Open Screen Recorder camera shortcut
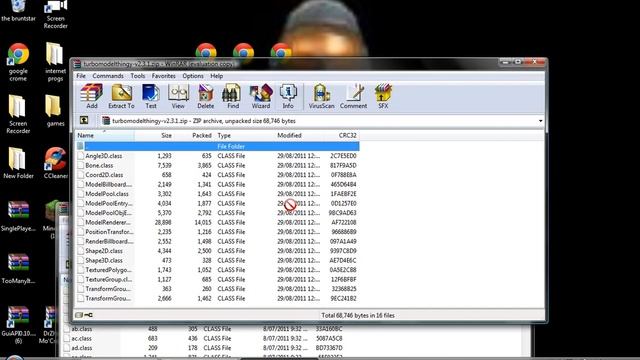Image resolution: width=640 pixels, height=360 pixels. coord(55,15)
